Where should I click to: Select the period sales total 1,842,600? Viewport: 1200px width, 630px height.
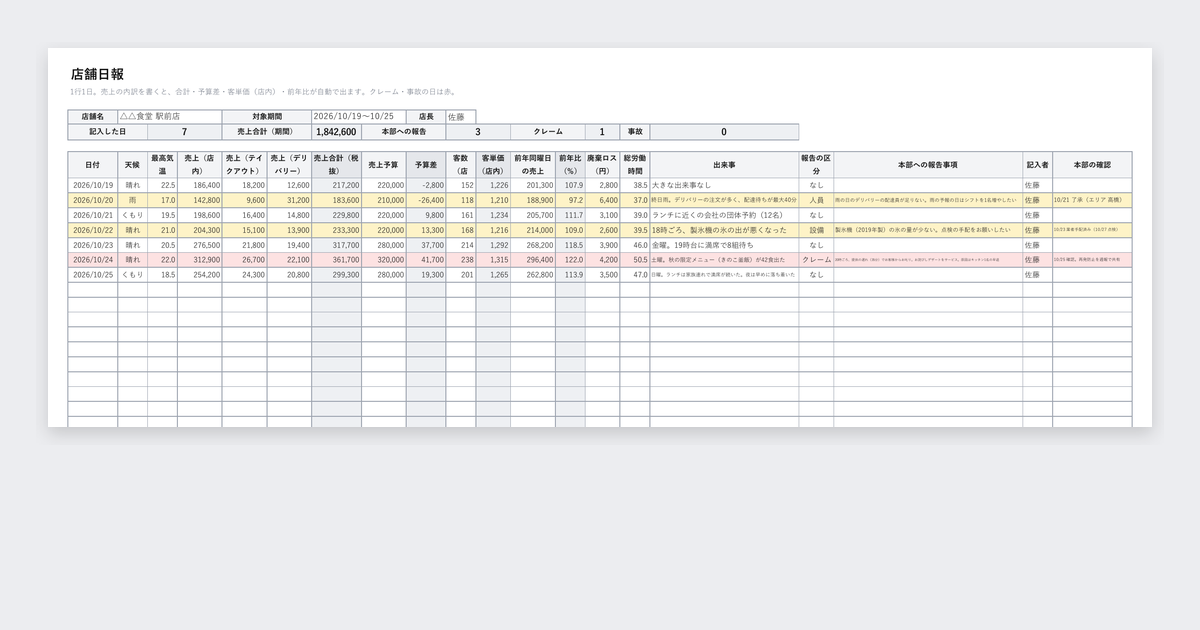click(x=336, y=132)
